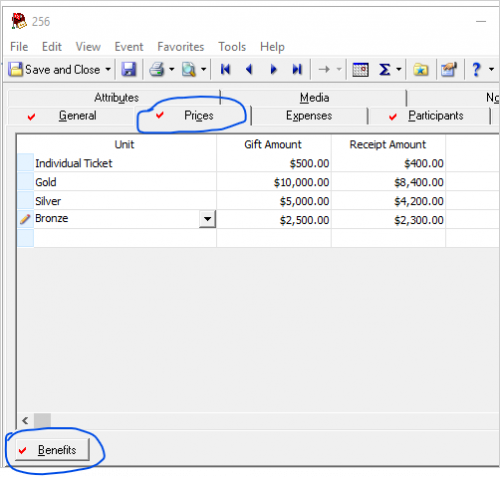Screen dimensions: 500x477
Task: Click the Favorites folder star icon
Action: (421, 70)
